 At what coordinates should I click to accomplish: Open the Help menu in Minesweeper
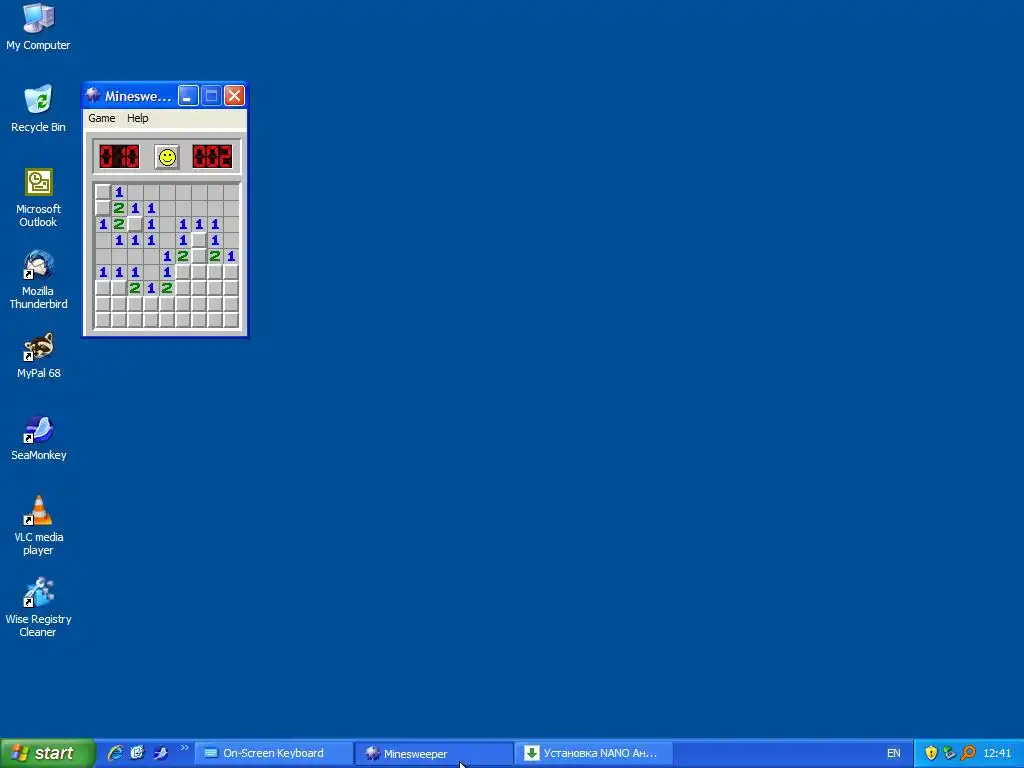pyautogui.click(x=138, y=118)
